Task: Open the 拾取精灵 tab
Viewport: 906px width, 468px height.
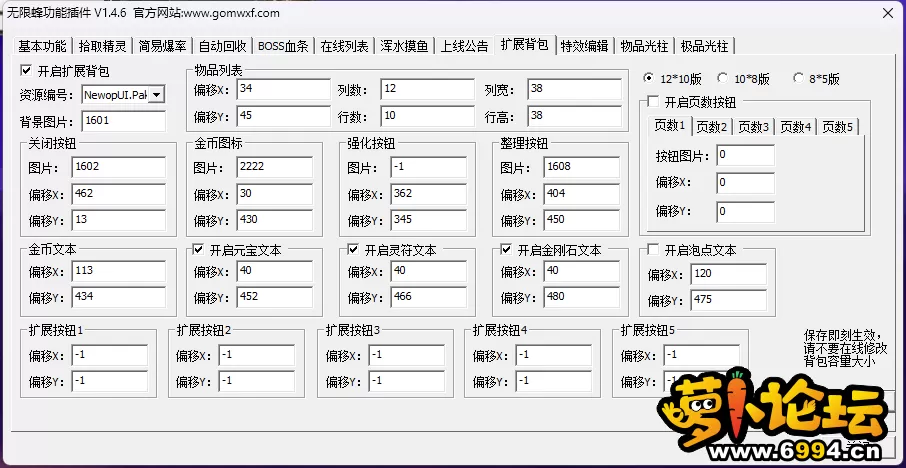Action: [102, 46]
